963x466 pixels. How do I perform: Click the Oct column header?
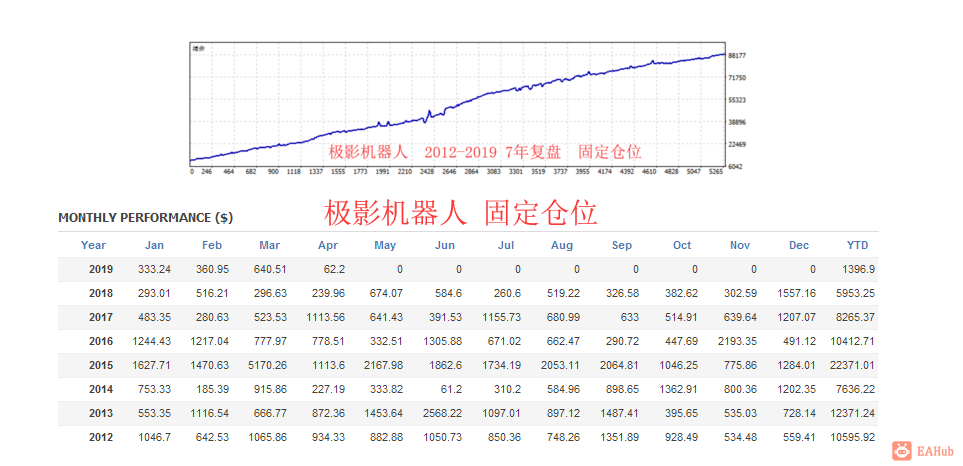[x=682, y=246]
